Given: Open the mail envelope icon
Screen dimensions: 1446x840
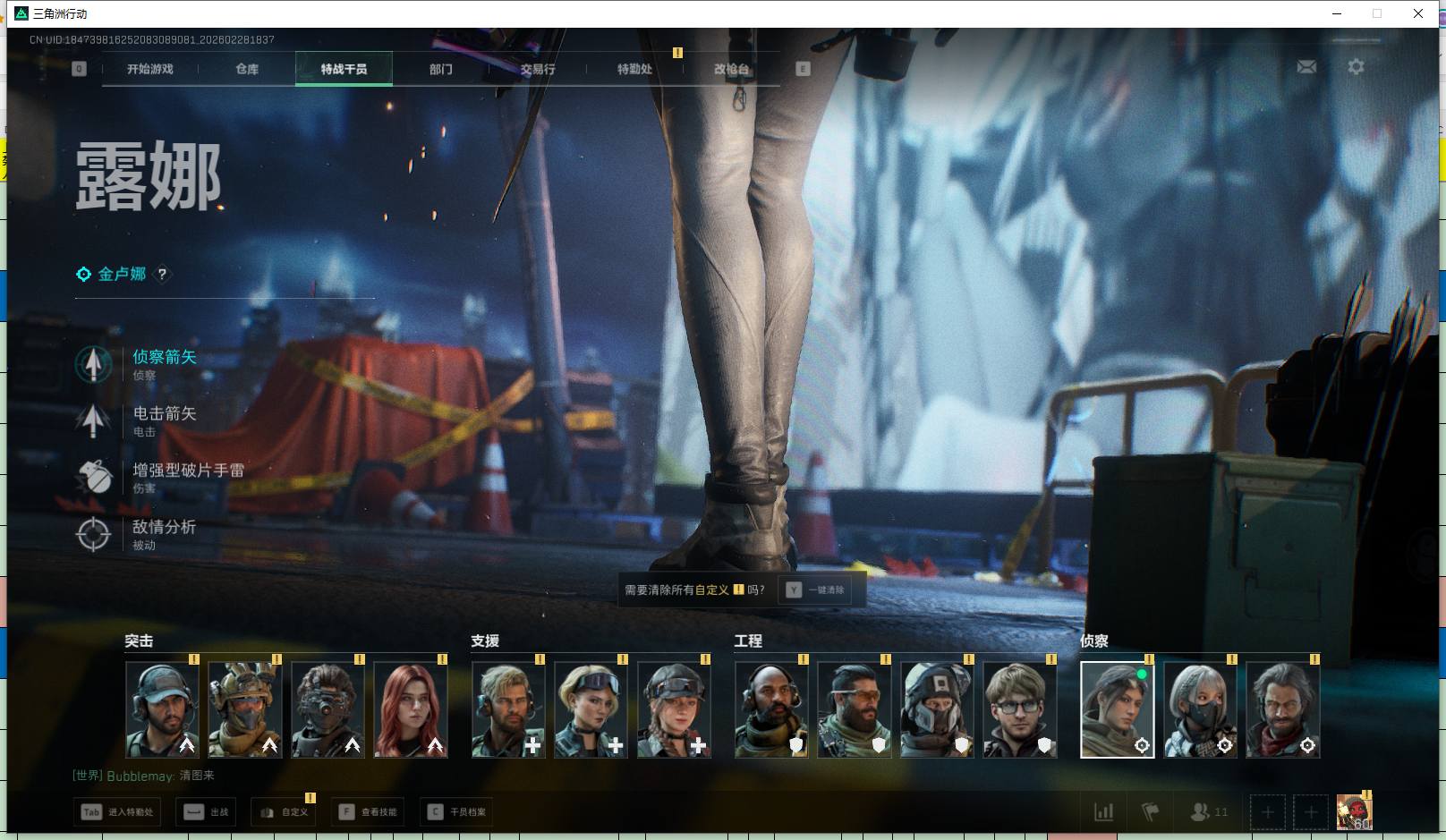Looking at the screenshot, I should pyautogui.click(x=1306, y=67).
